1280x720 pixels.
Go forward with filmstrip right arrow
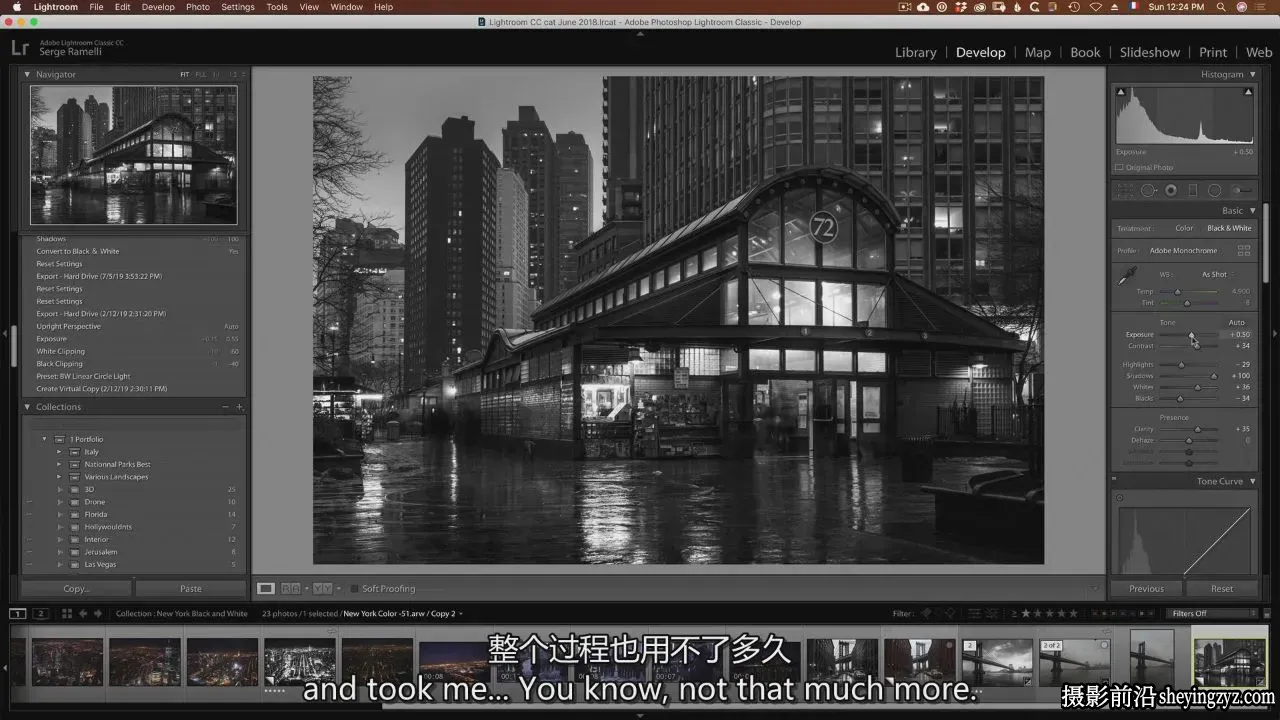click(x=97, y=613)
